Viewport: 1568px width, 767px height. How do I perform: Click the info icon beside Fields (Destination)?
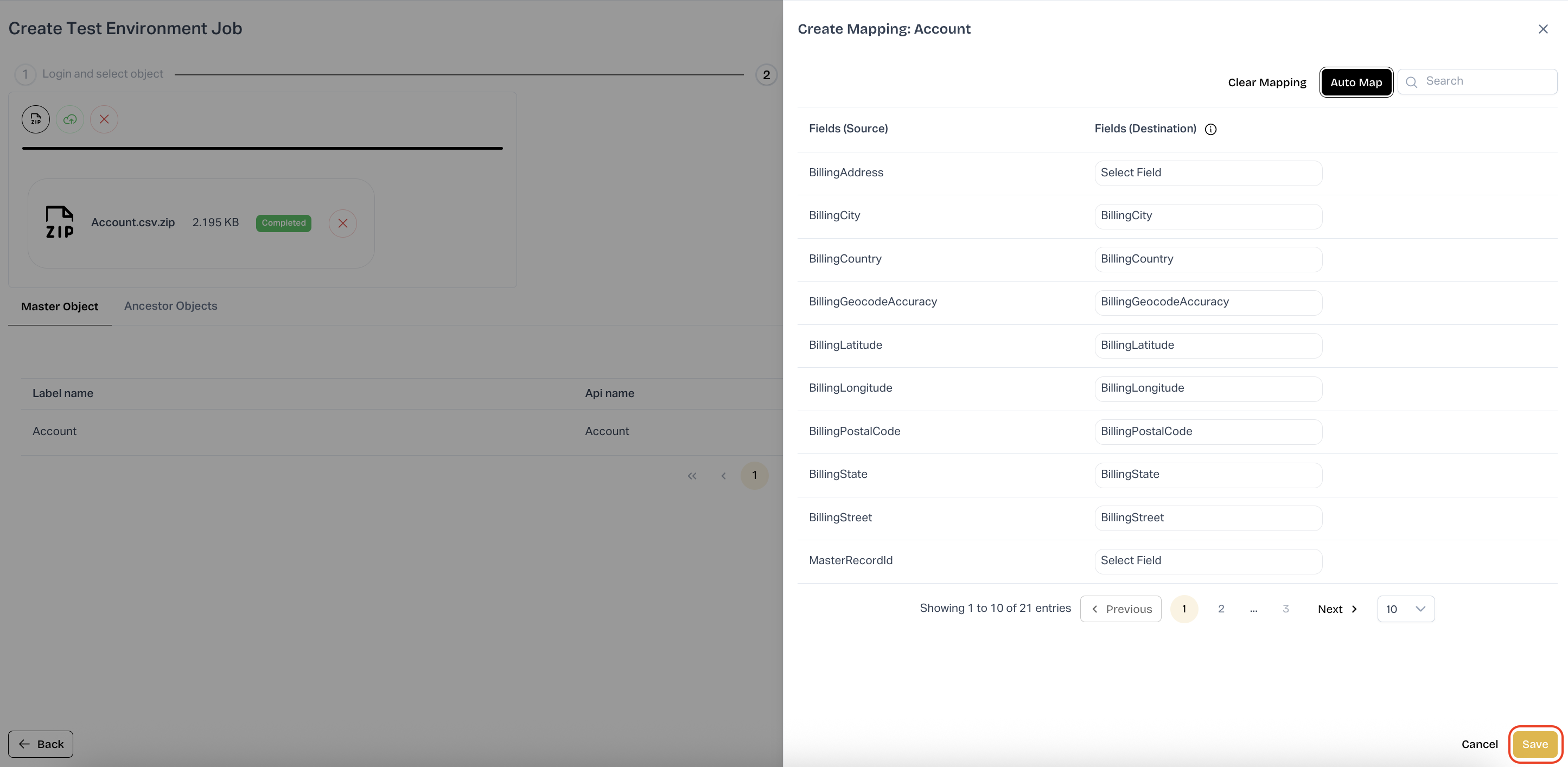[x=1210, y=129]
